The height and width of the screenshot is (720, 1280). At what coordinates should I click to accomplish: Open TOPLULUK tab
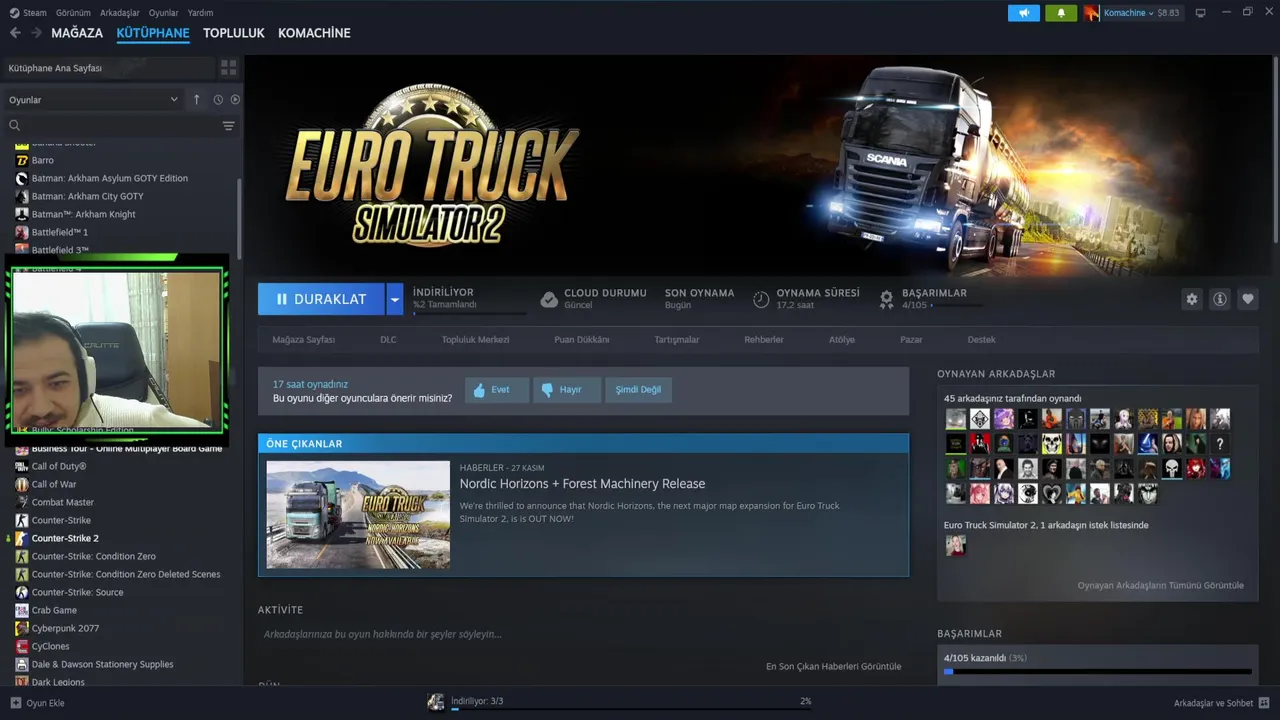[x=234, y=33]
